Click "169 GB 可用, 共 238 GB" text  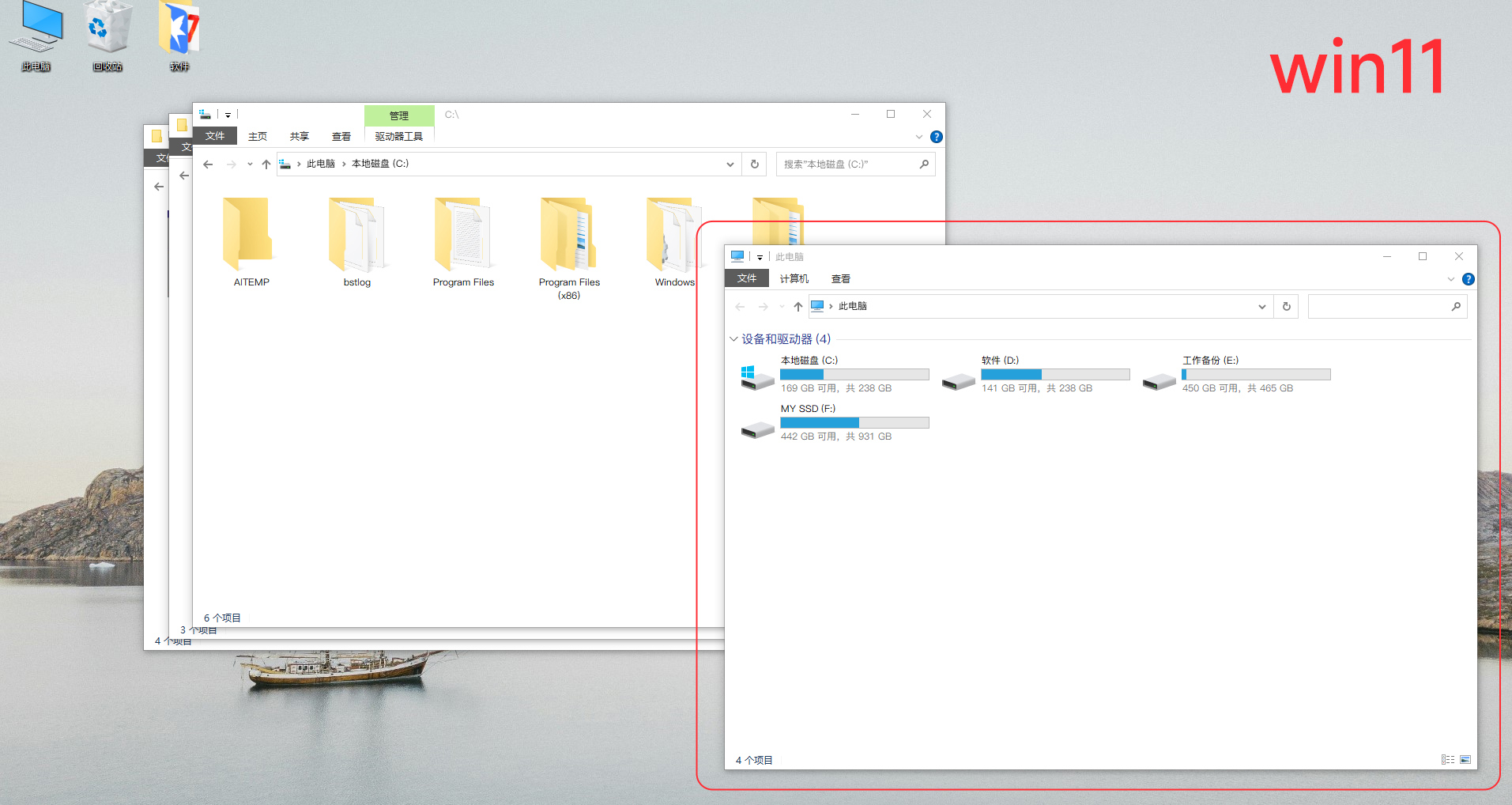coord(836,388)
